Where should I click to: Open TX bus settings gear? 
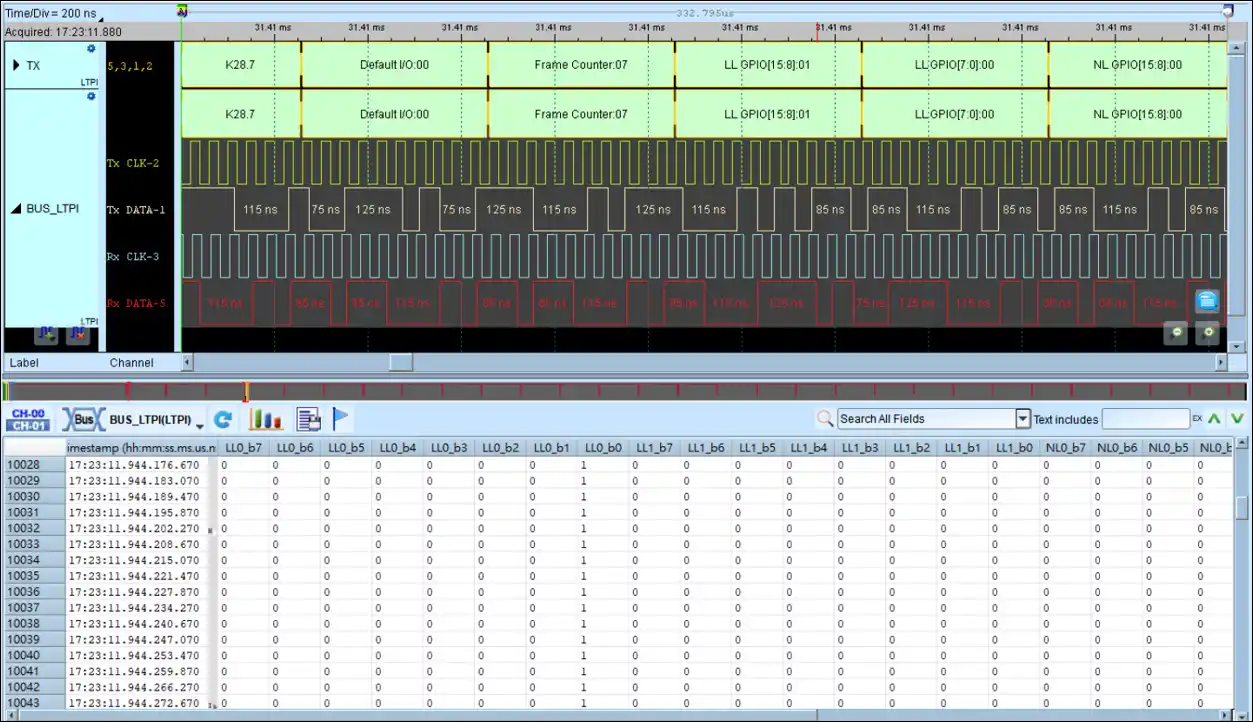pos(91,49)
